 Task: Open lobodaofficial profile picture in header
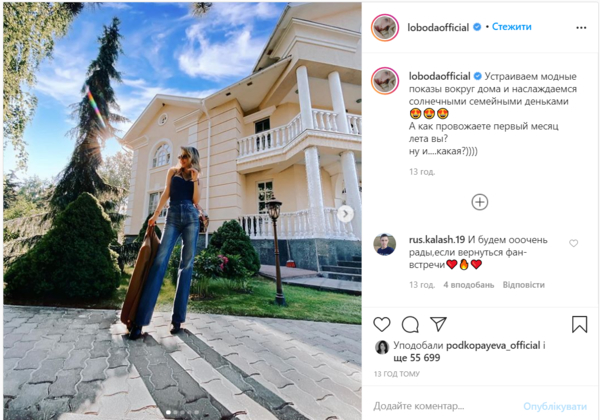coord(385,28)
